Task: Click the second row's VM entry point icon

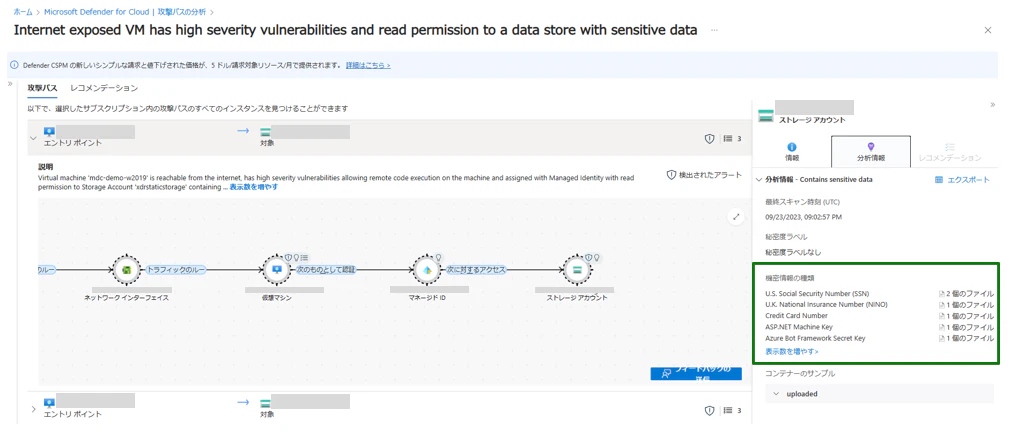Action: (x=50, y=403)
